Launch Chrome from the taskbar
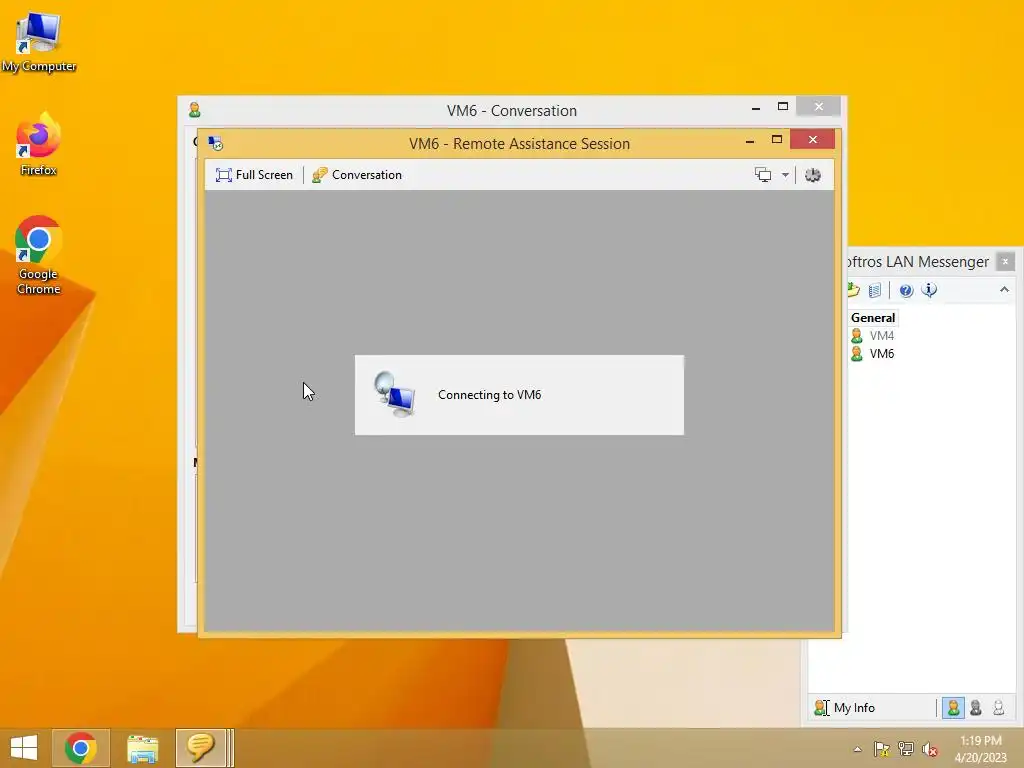This screenshot has height=768, width=1024. point(80,748)
